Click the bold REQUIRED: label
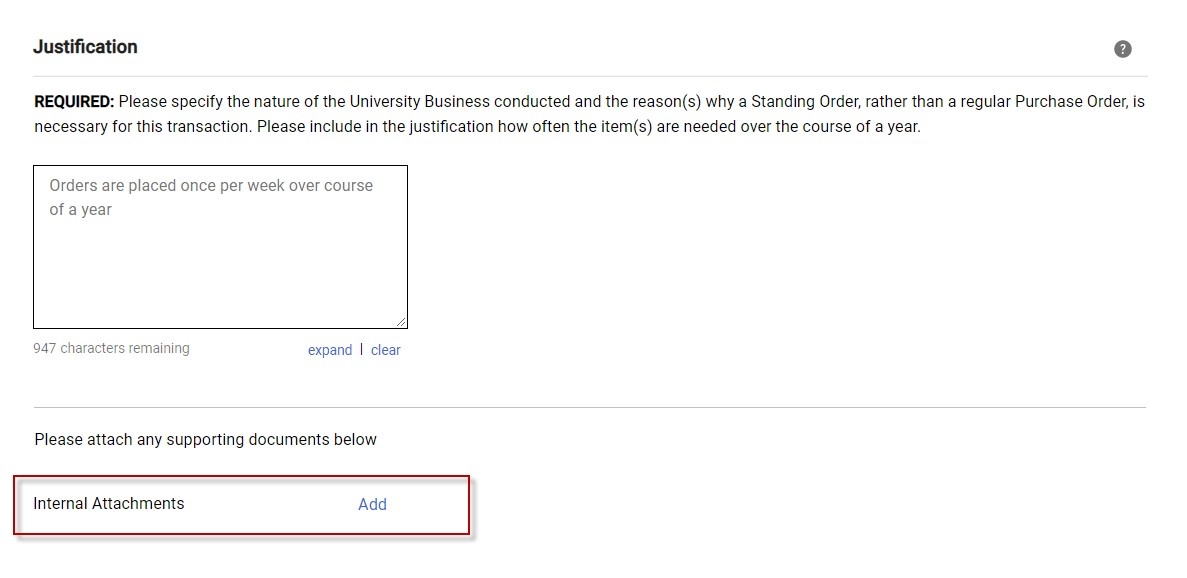1187x578 pixels. coord(75,102)
